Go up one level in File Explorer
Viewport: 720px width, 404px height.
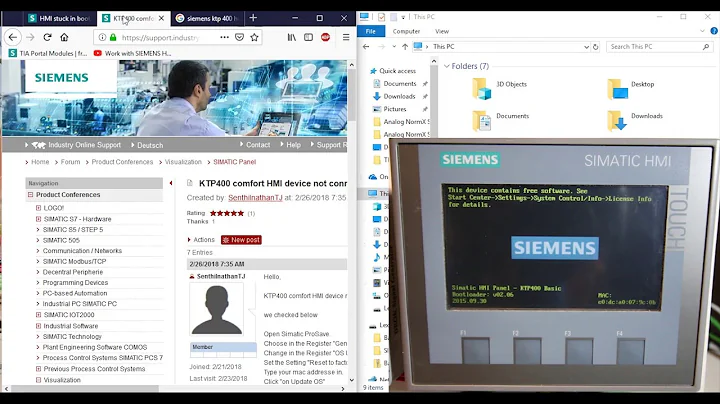pos(405,47)
